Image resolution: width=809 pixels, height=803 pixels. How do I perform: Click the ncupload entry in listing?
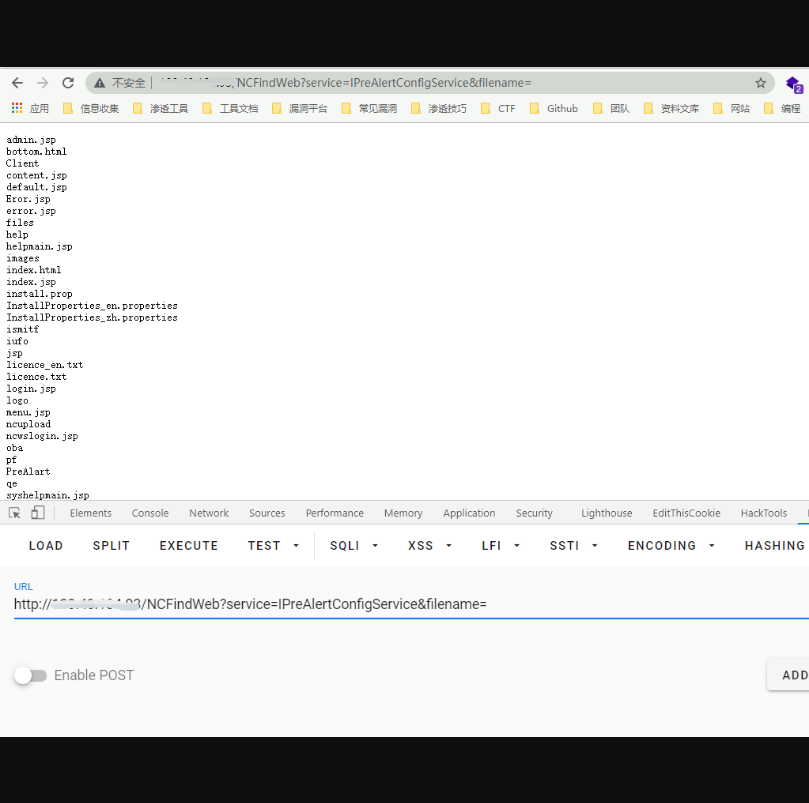point(28,424)
